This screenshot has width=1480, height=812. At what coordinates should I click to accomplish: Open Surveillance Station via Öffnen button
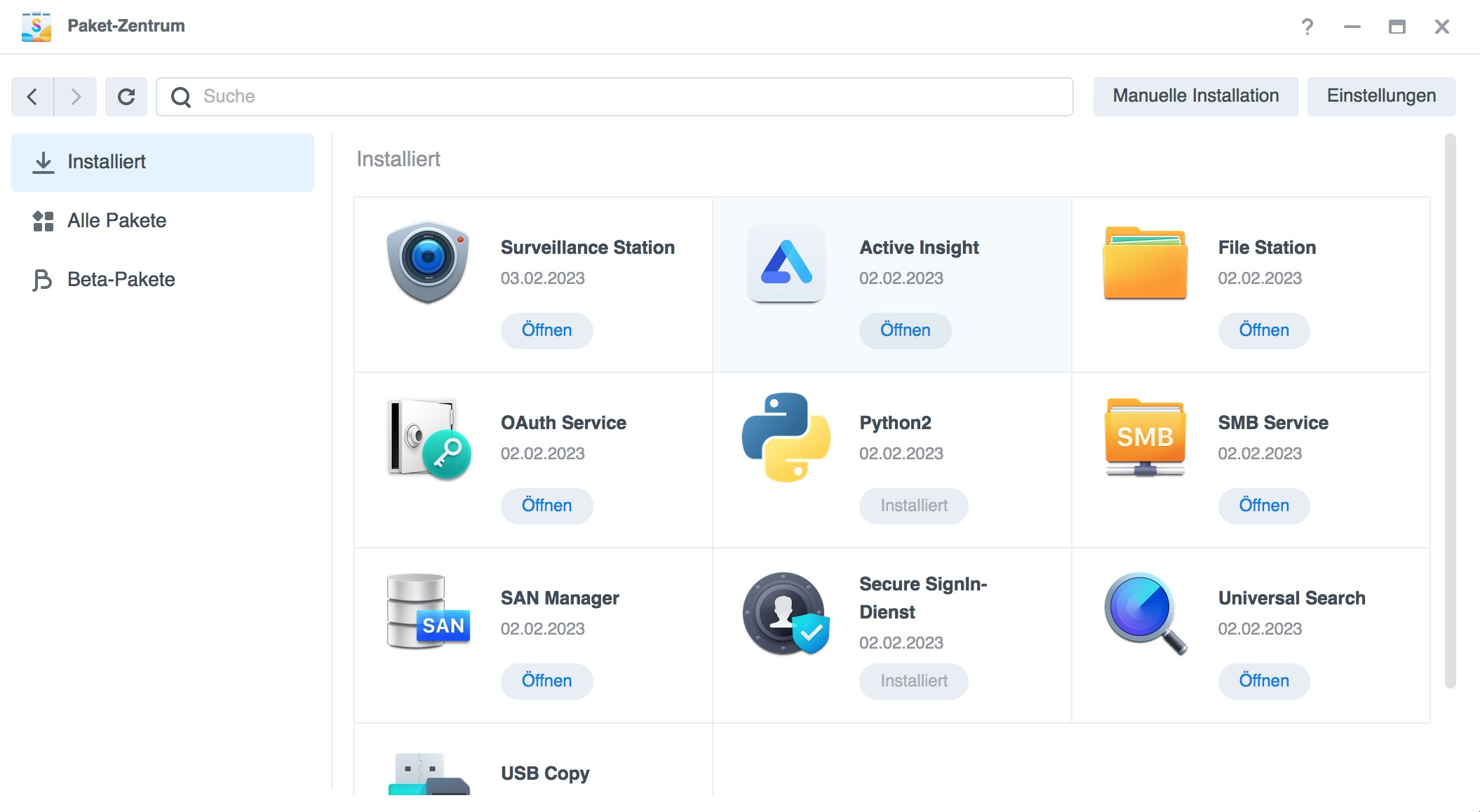tap(546, 330)
